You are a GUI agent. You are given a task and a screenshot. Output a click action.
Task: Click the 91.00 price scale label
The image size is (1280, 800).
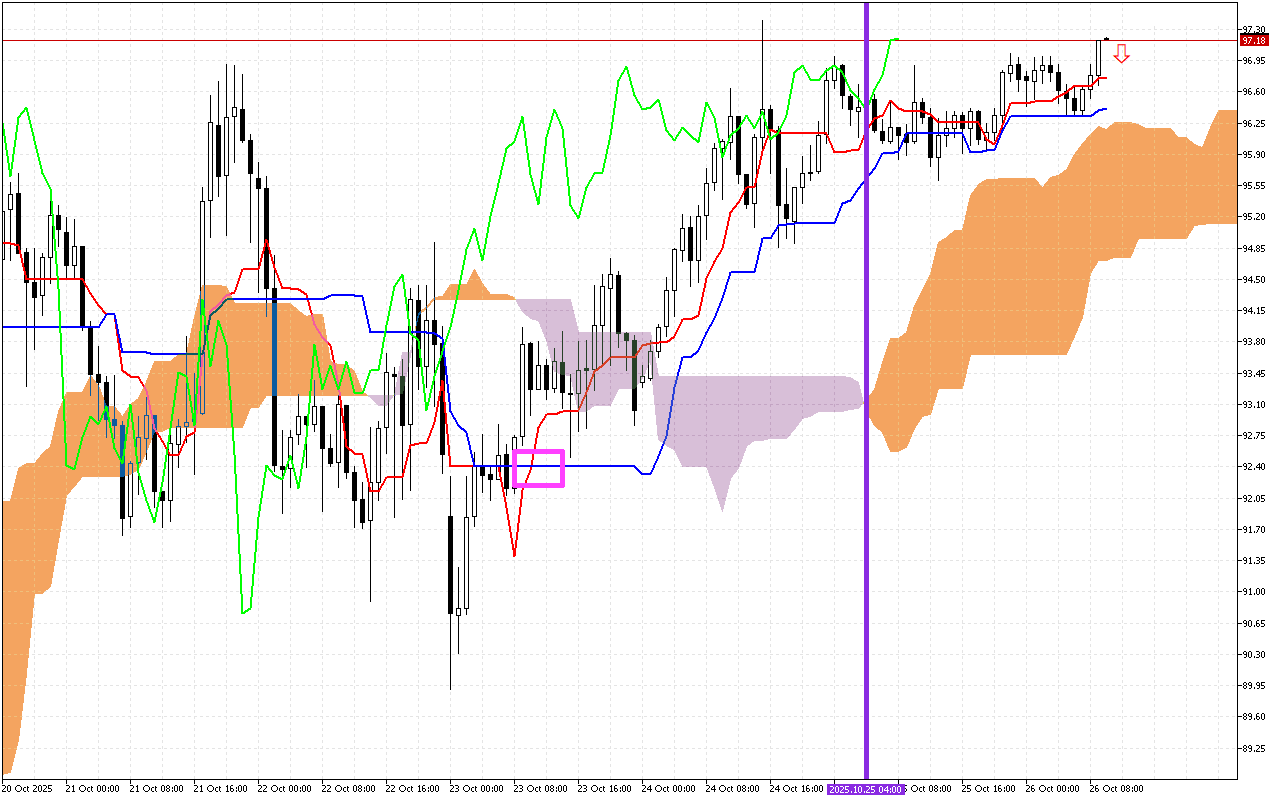pyautogui.click(x=1252, y=592)
